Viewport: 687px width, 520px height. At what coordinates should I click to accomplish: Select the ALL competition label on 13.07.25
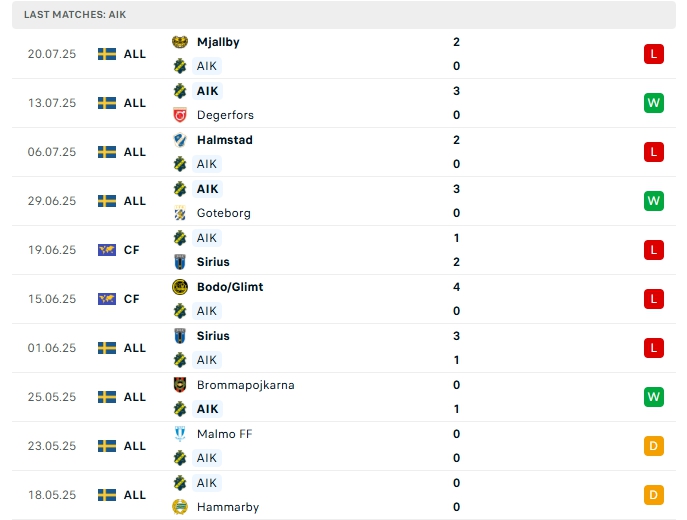[x=135, y=103]
